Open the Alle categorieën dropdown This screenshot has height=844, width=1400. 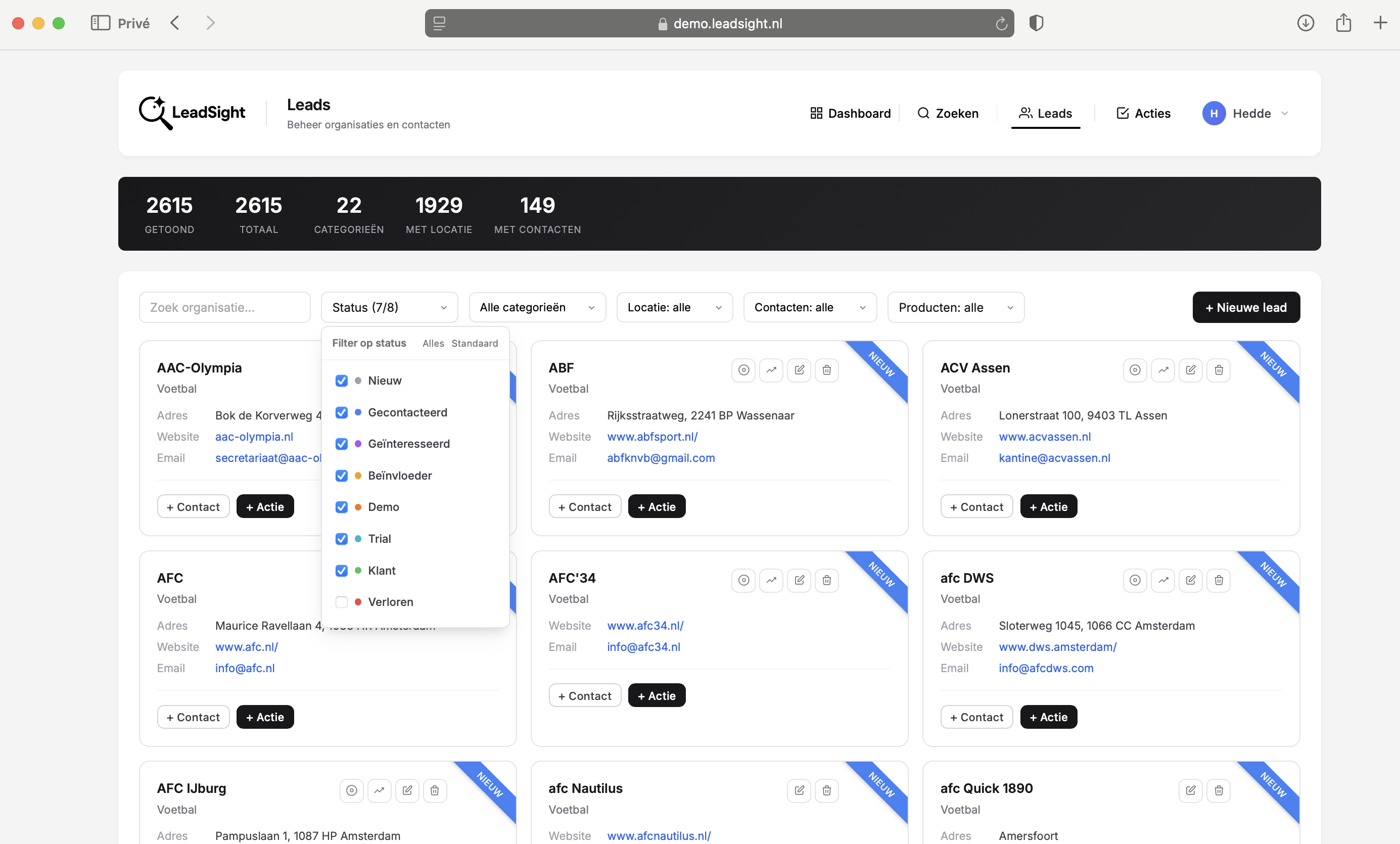(x=536, y=307)
